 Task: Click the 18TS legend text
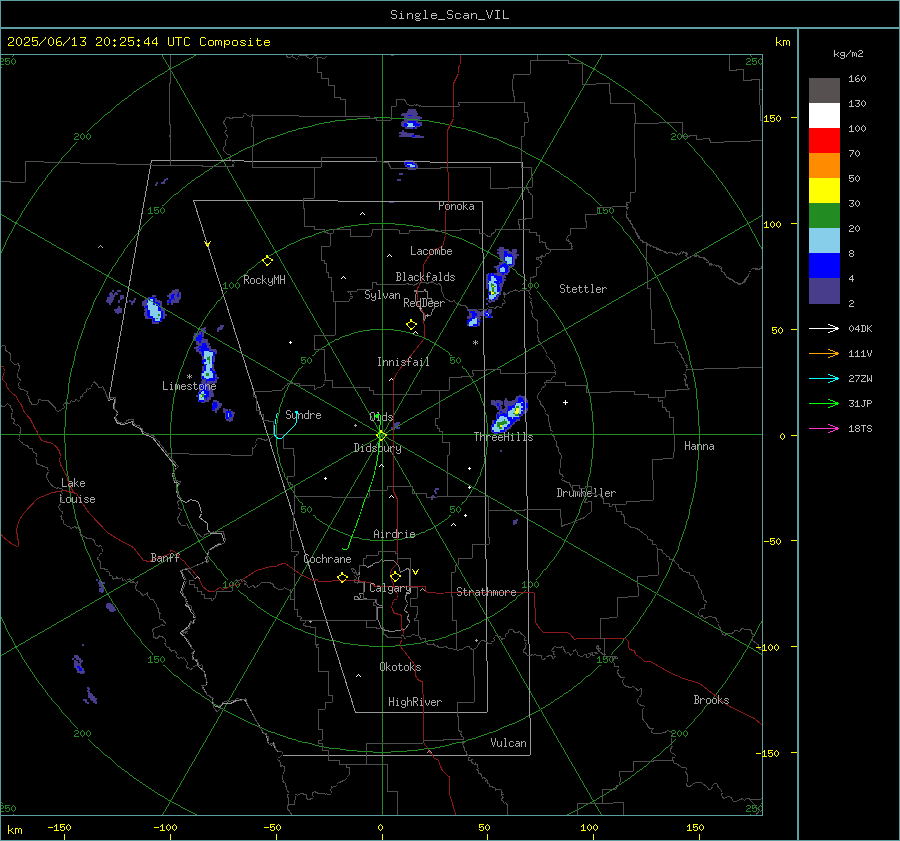[860, 428]
